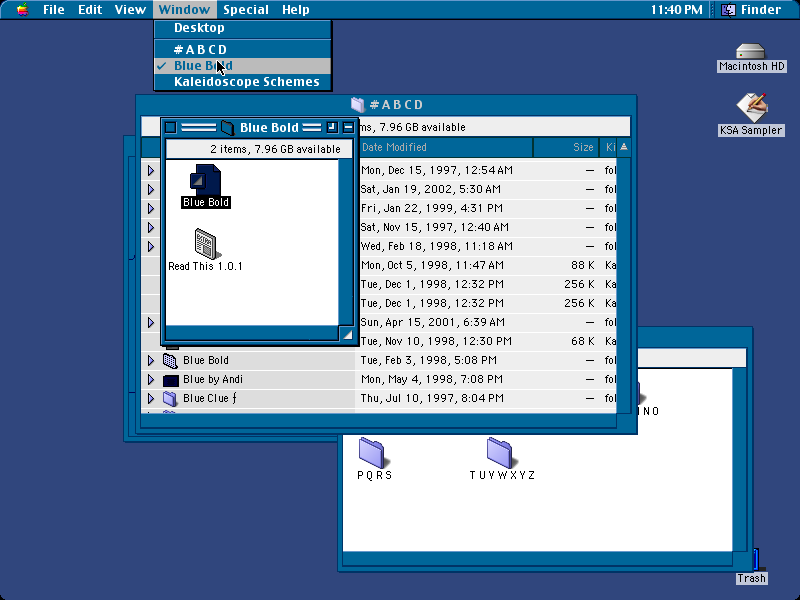Expand the Blue Clue ƒ folder triangle
Image resolution: width=800 pixels, height=600 pixels.
(x=151, y=398)
